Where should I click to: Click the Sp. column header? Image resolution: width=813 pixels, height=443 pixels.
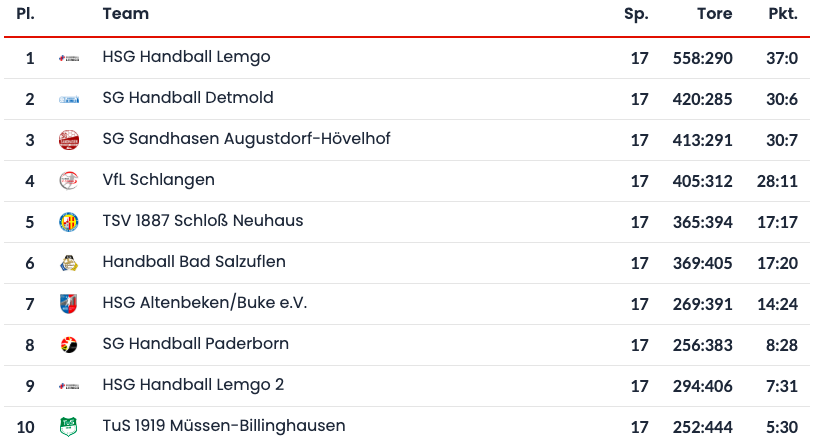pos(636,14)
